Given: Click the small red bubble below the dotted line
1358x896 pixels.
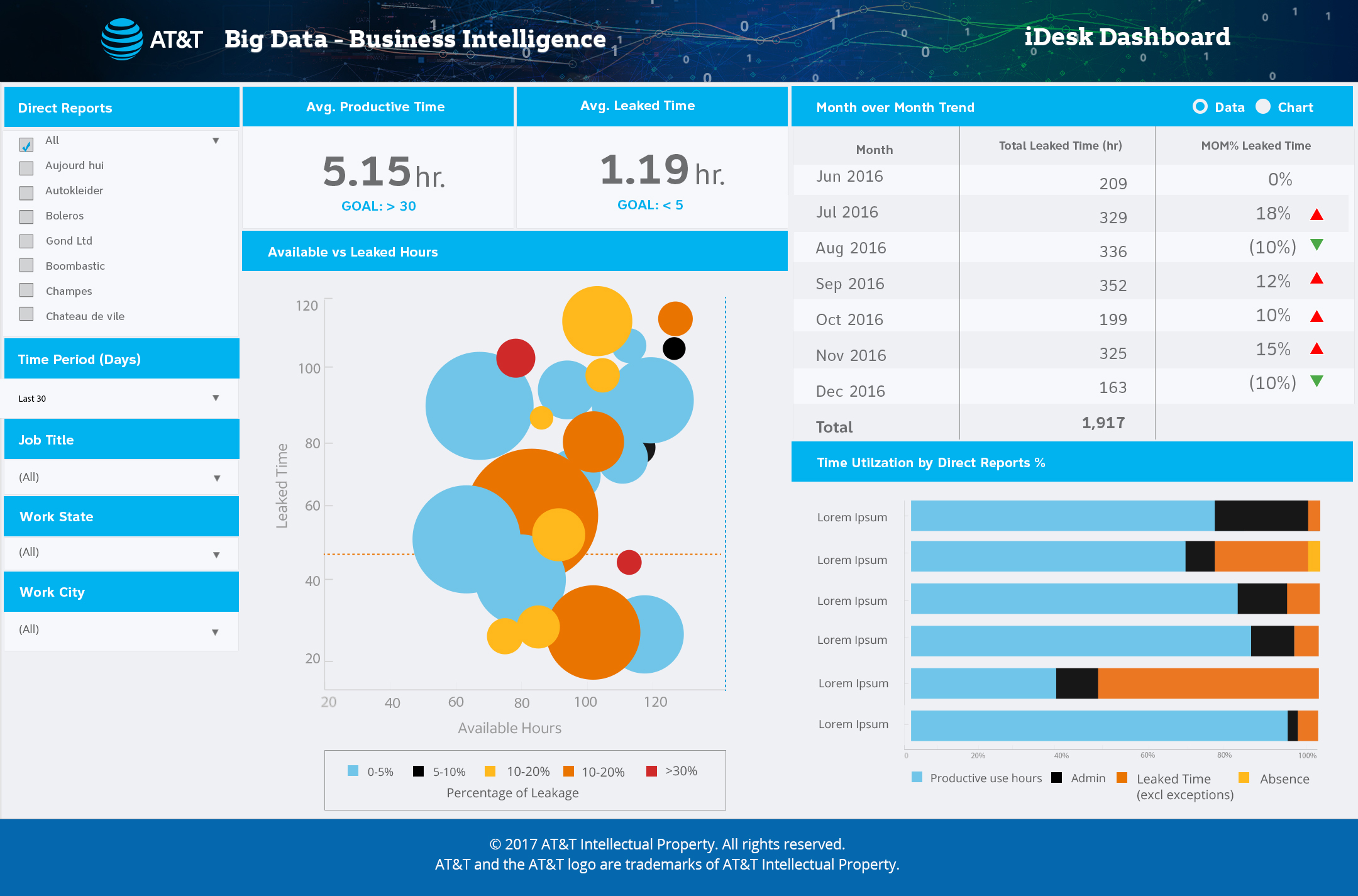Looking at the screenshot, I should point(629,562).
